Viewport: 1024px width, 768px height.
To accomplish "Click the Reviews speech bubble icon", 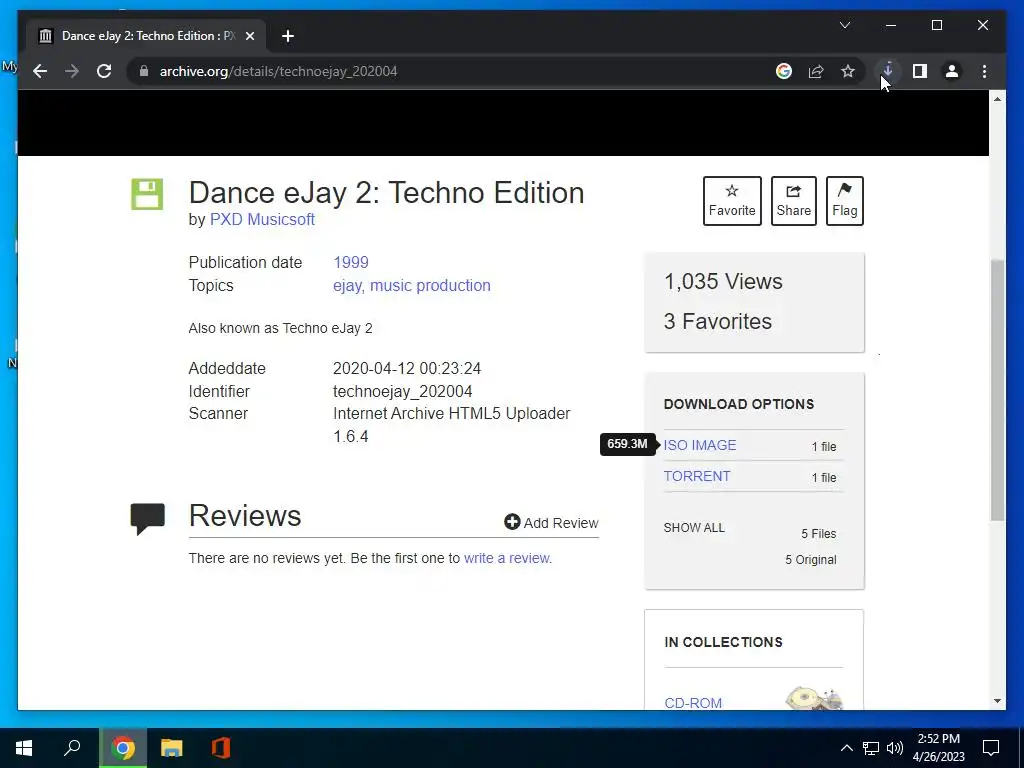I will (147, 519).
